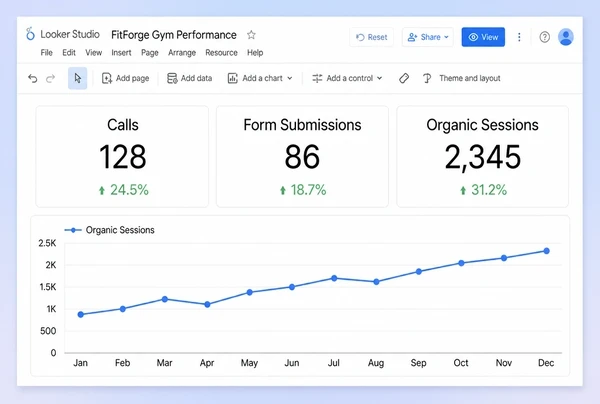Click the Looker Studio logo icon
The width and height of the screenshot is (600, 404).
[30, 34]
